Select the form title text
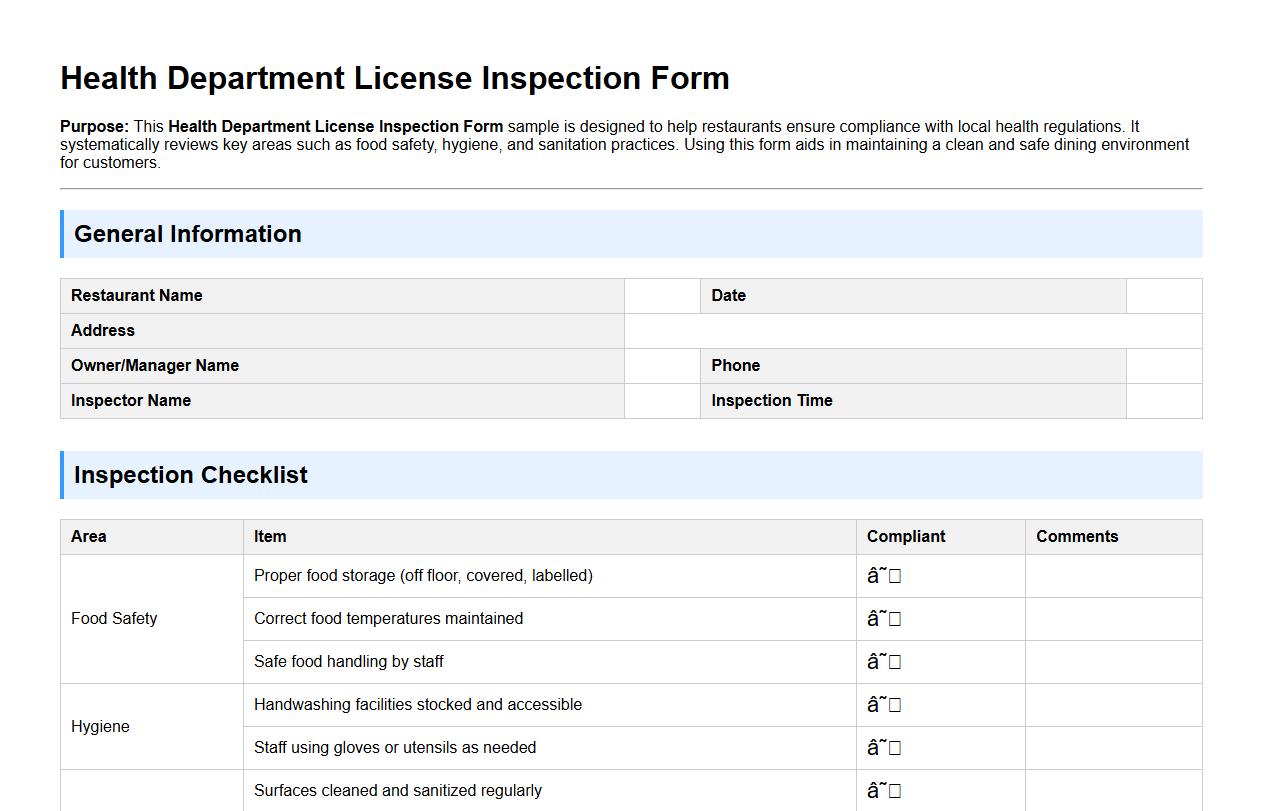Screen dimensions: 1263x811 [395, 78]
